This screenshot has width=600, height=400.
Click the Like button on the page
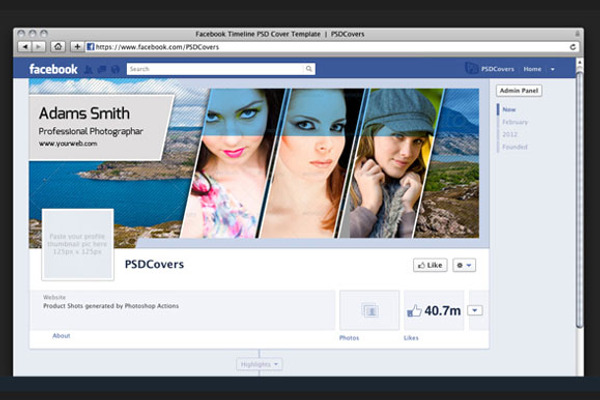pos(430,265)
